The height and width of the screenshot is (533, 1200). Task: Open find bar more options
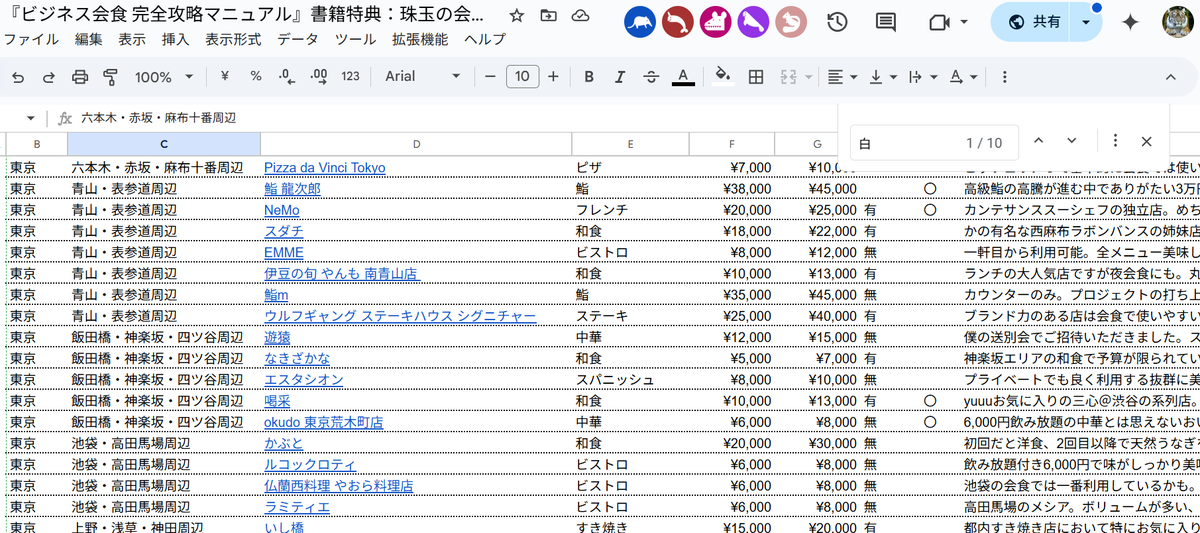[x=1115, y=141]
